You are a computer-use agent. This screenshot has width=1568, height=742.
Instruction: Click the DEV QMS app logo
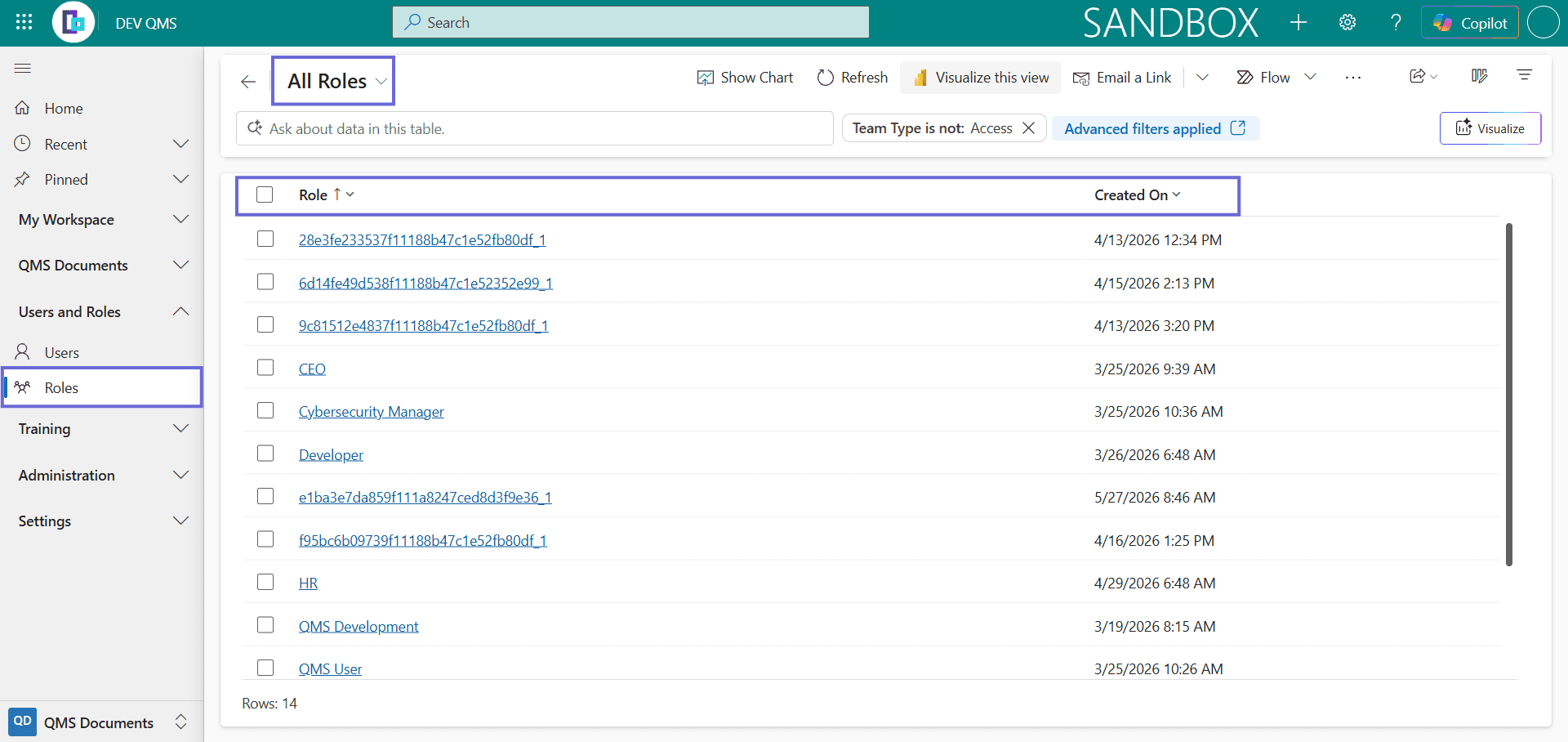pyautogui.click(x=73, y=22)
